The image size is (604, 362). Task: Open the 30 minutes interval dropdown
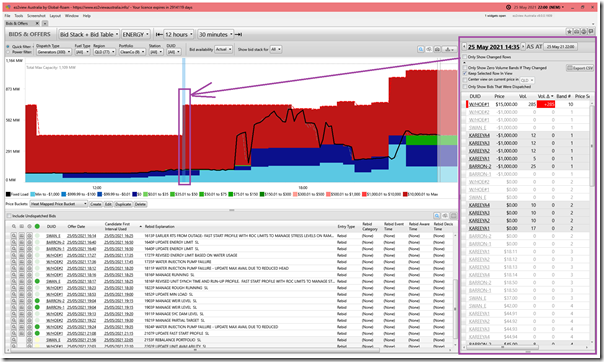coord(216,34)
